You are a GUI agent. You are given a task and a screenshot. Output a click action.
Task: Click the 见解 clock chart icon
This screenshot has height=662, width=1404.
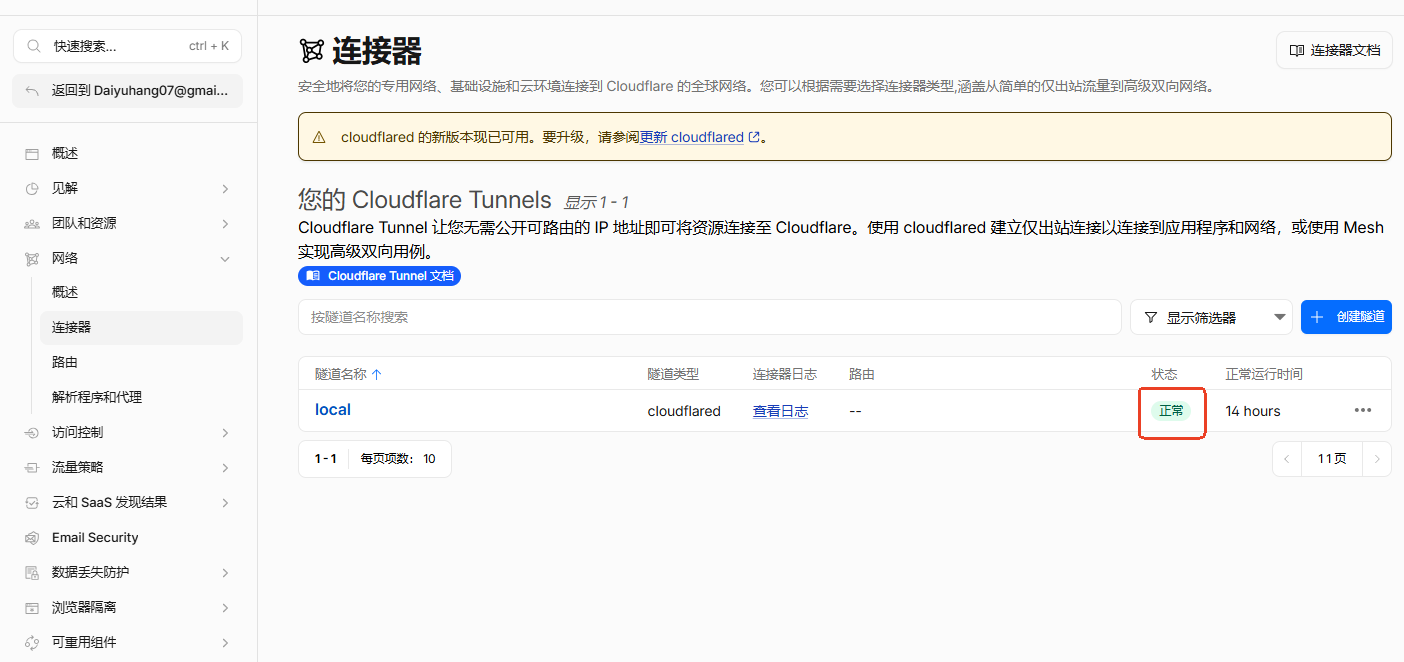point(32,188)
